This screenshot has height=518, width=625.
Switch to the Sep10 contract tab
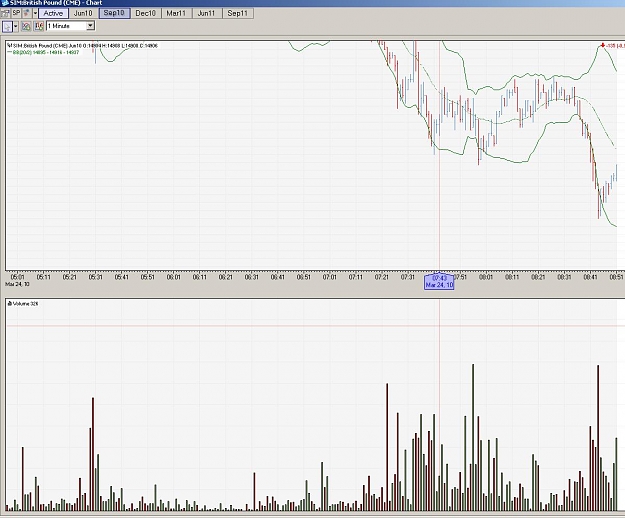tap(114, 13)
